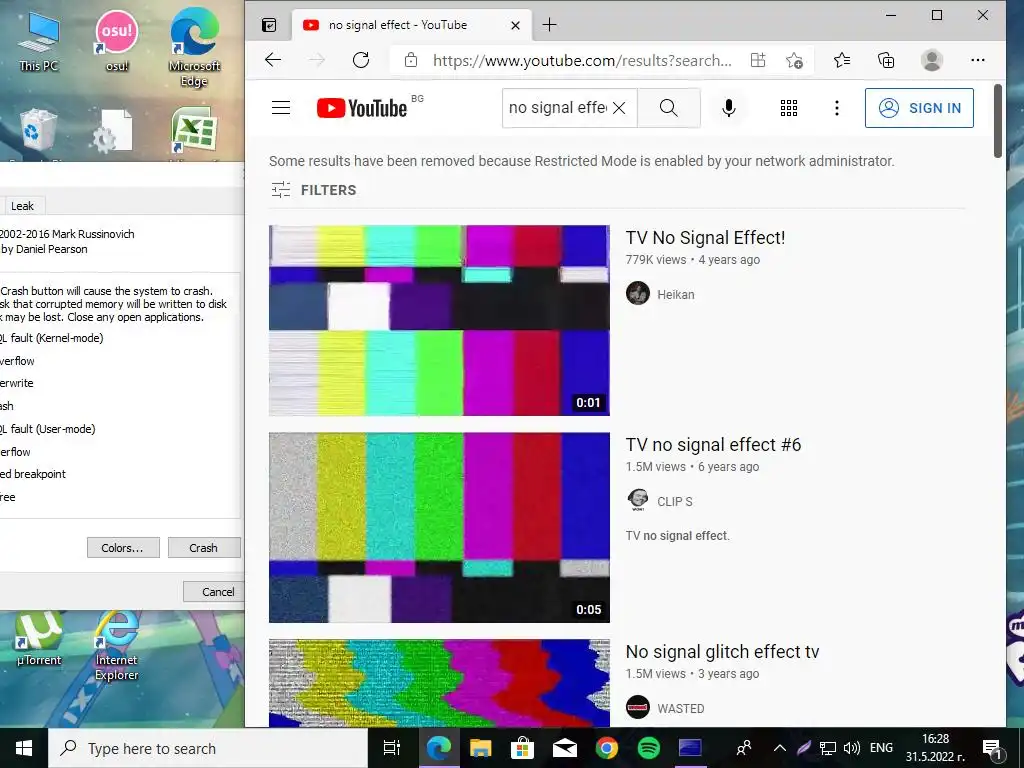The width and height of the screenshot is (1024, 768).
Task: Open the YouTube guide hamburger menu
Action: click(281, 108)
